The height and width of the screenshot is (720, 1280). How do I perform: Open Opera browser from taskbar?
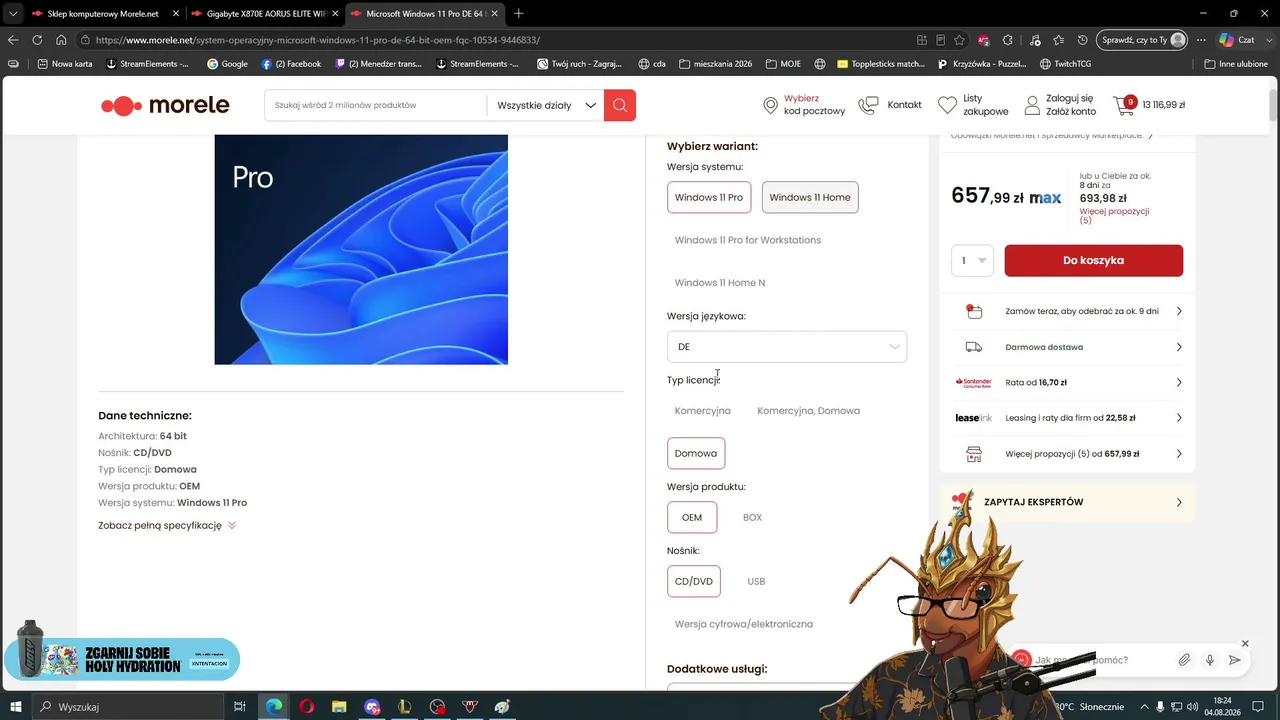coord(307,707)
